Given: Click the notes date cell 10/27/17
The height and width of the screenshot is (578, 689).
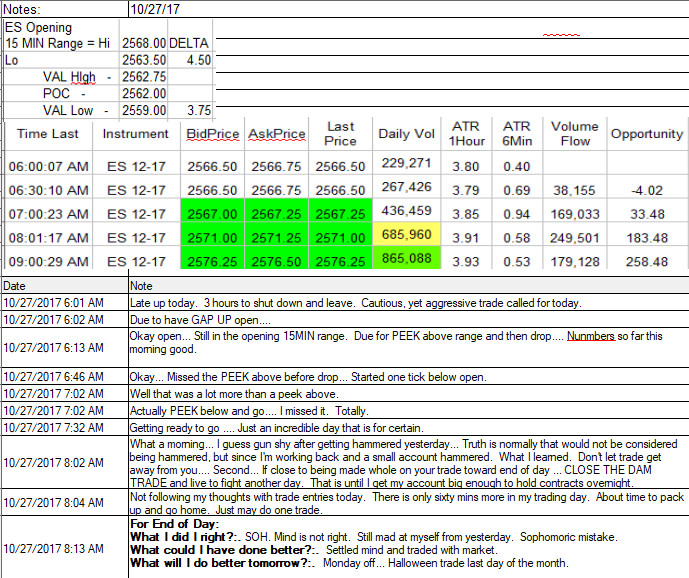Looking at the screenshot, I should click(155, 9).
